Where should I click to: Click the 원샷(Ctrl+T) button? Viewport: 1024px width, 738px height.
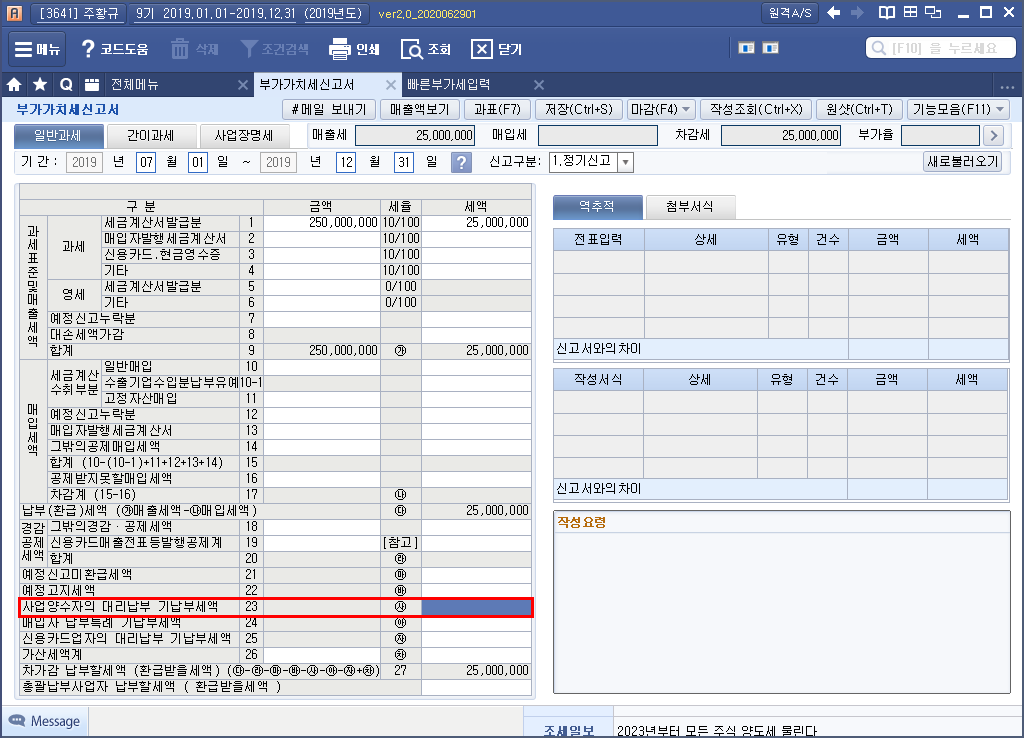pos(859,110)
